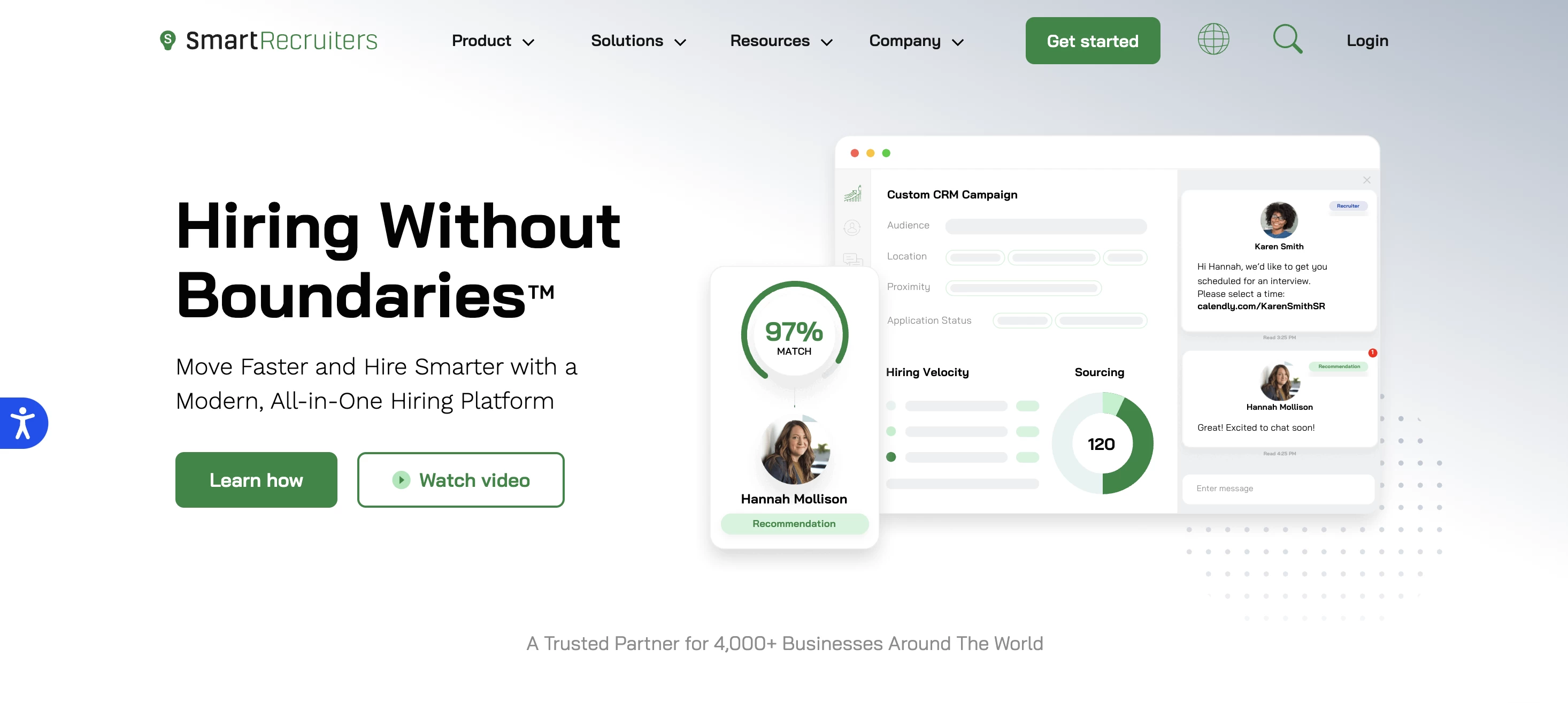This screenshot has height=703, width=1568.
Task: Expand the Product dropdown menu
Action: coord(492,40)
